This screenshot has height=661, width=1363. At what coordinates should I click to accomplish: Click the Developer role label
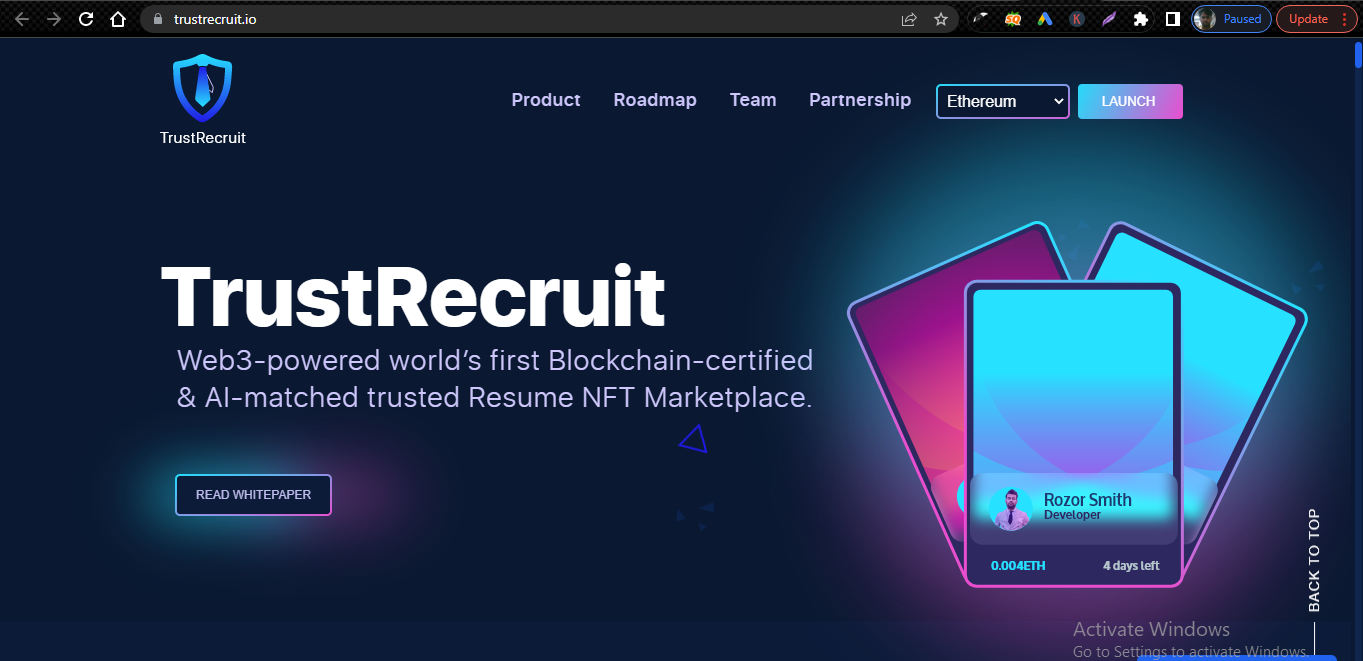point(1072,515)
